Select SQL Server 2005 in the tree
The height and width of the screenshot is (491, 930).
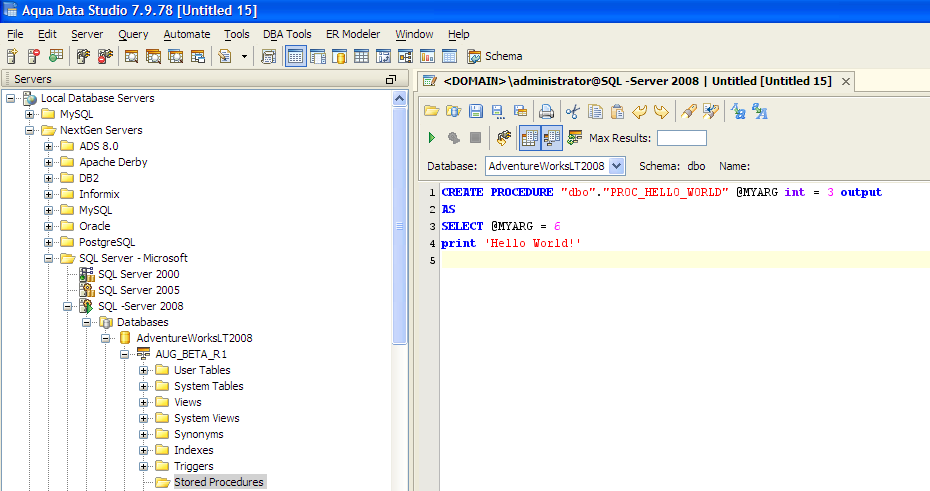pyautogui.click(x=138, y=290)
